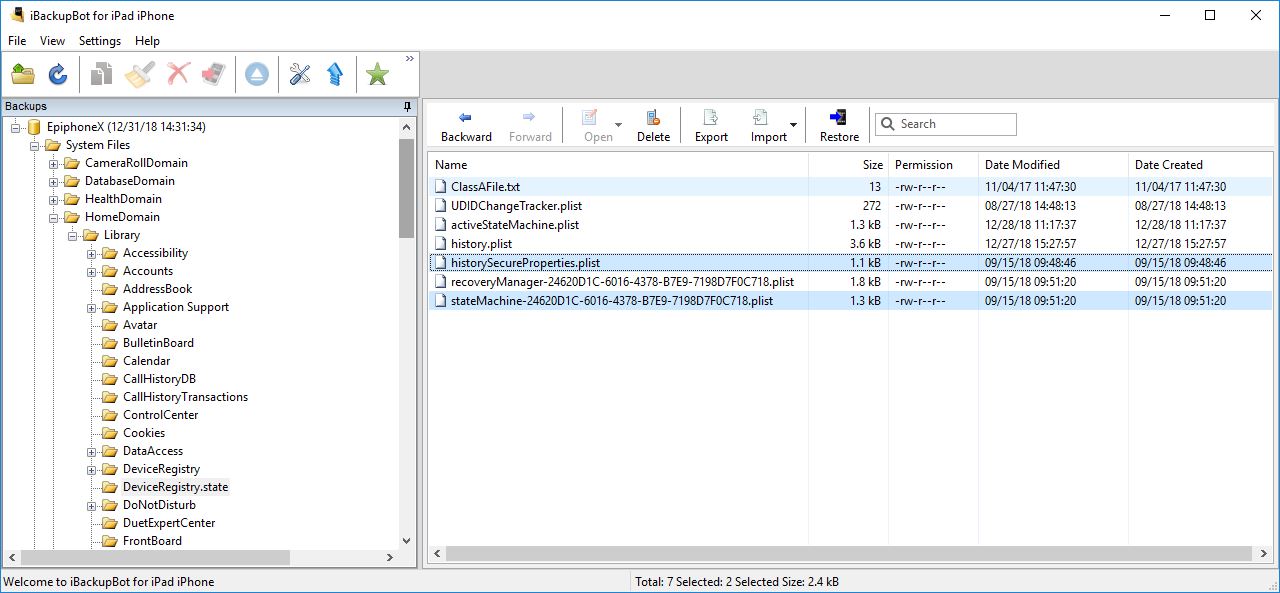Refresh the backup list with the refresh icon
Screen dimensions: 1280x593
tap(57, 73)
